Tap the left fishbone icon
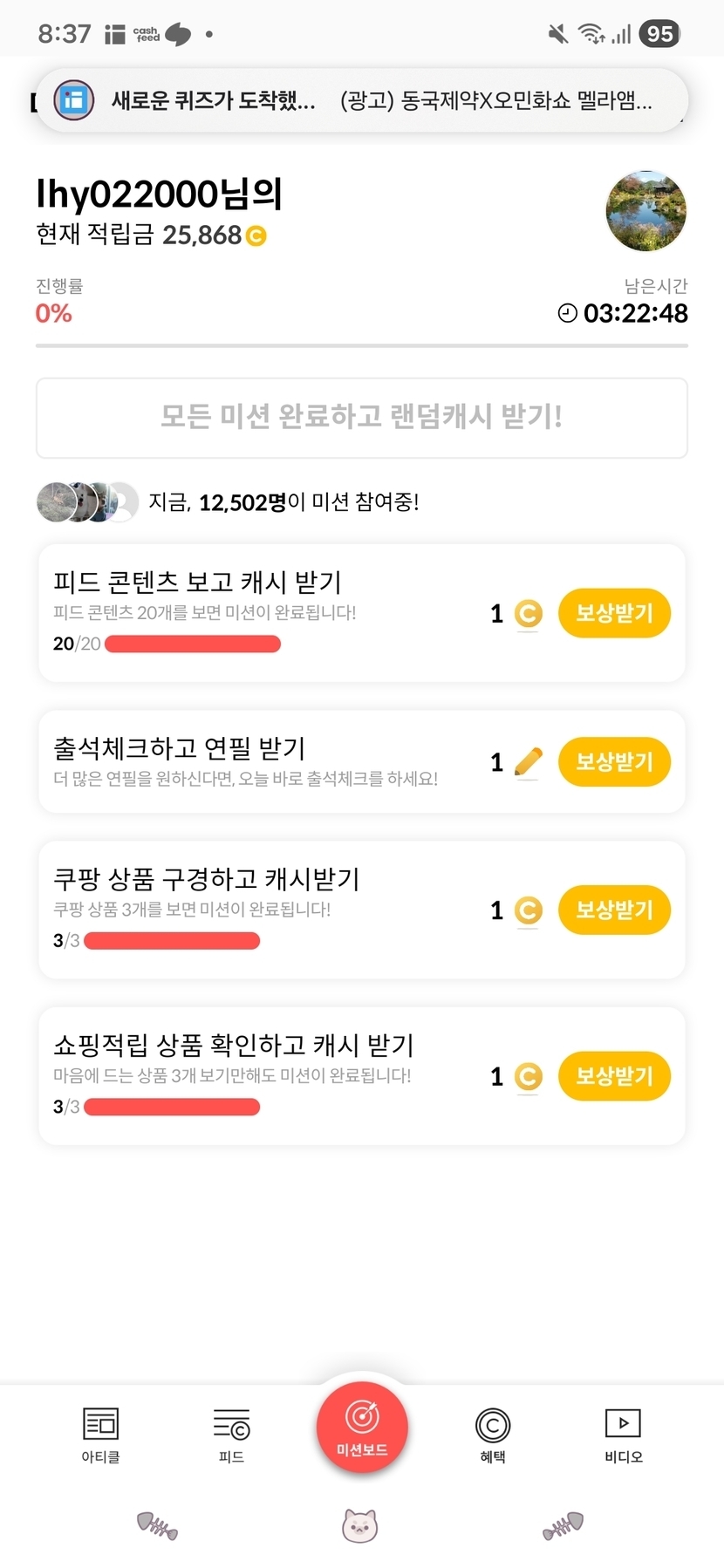The height and width of the screenshot is (1568, 724). 157,1525
